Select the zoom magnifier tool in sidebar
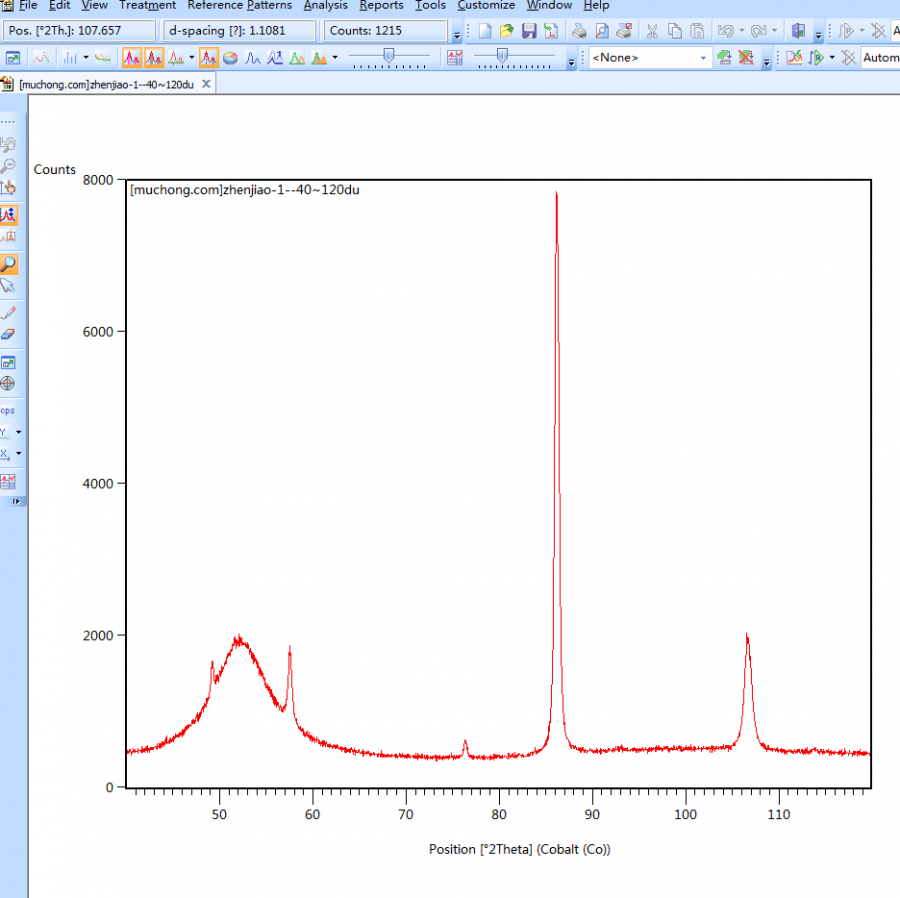 click(8, 264)
